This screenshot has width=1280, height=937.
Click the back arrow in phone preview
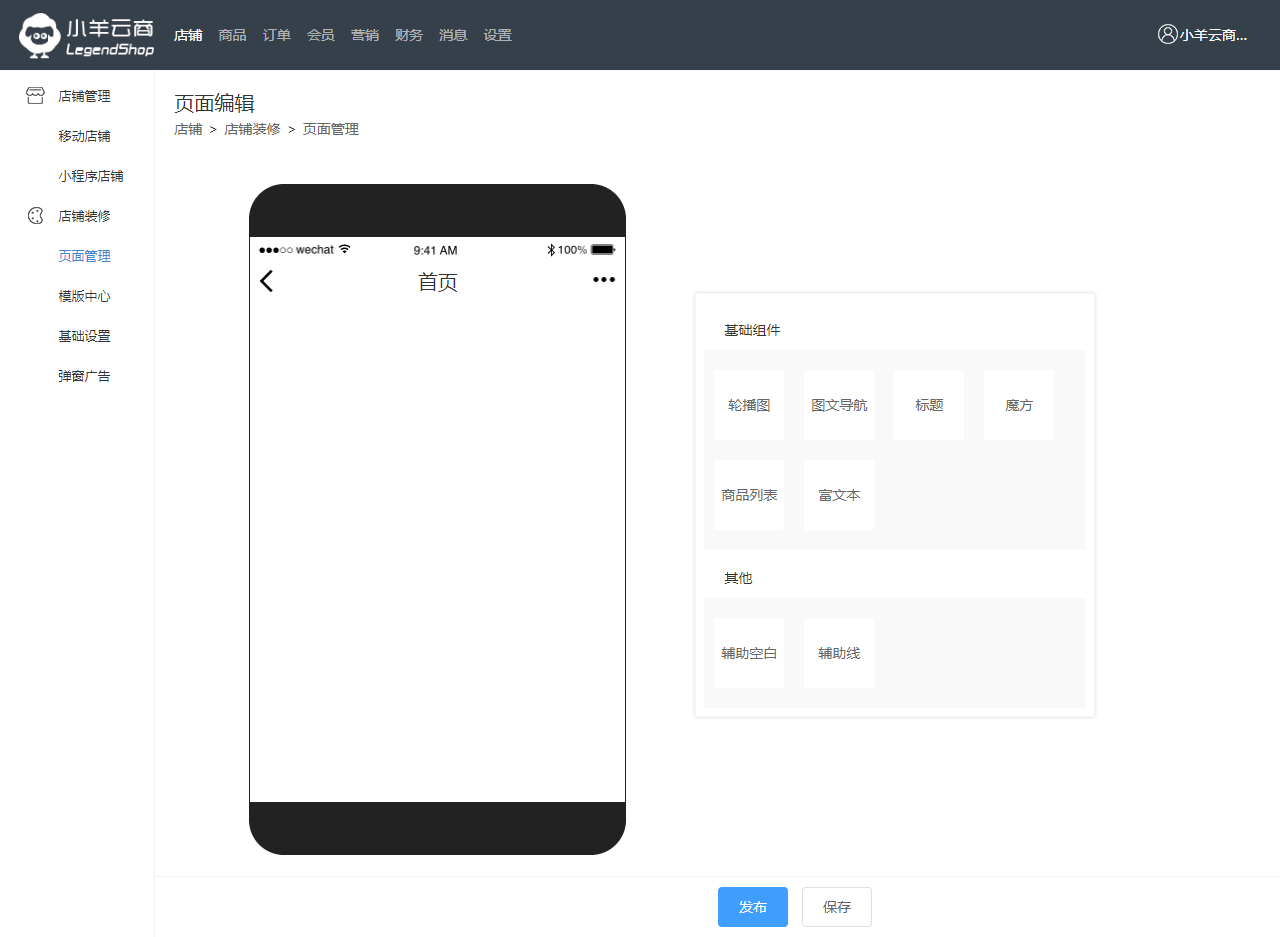pos(266,281)
